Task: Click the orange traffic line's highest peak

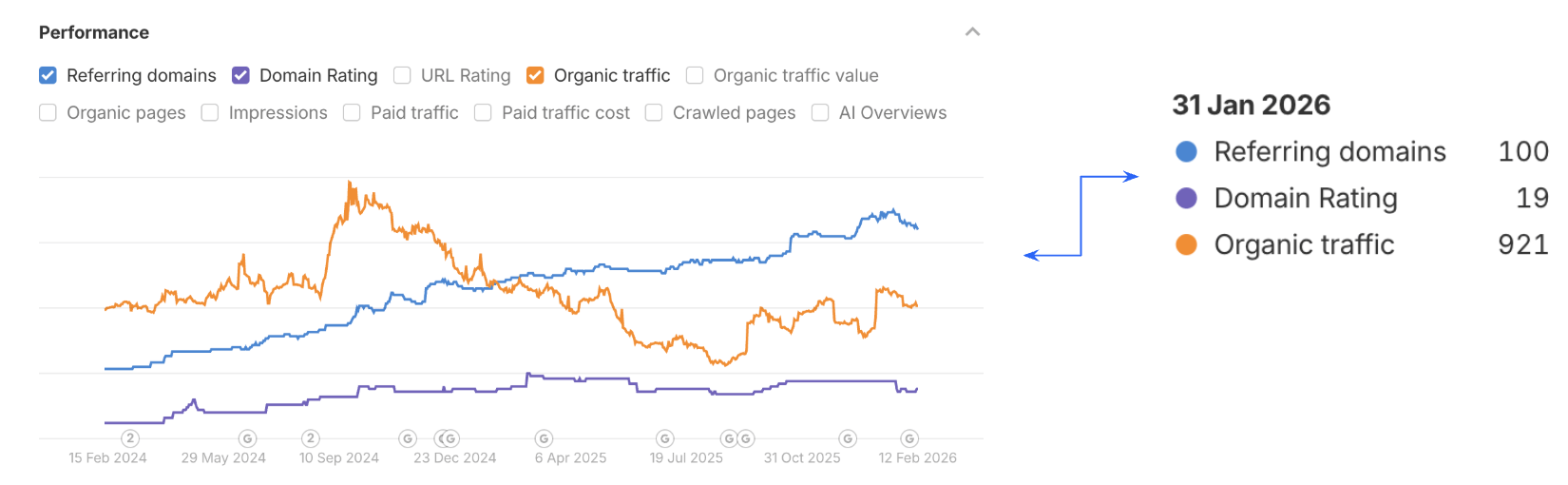Action: tap(350, 183)
